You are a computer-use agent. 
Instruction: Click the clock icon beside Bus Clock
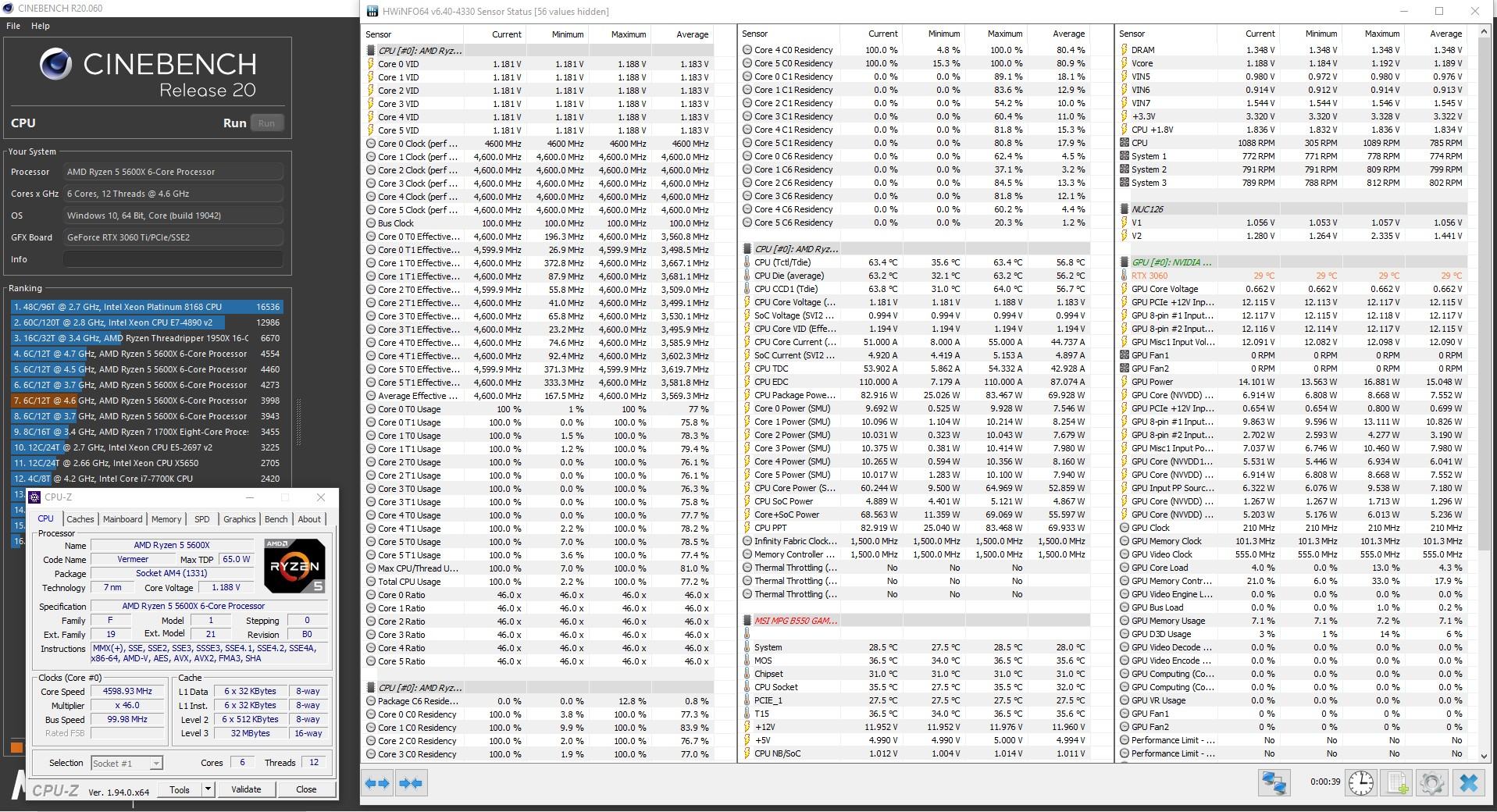[x=371, y=223]
